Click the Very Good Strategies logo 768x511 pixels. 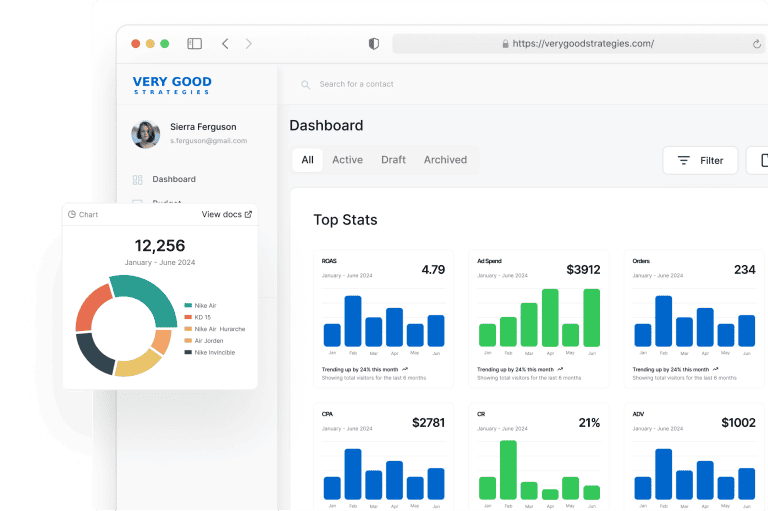coord(172,85)
